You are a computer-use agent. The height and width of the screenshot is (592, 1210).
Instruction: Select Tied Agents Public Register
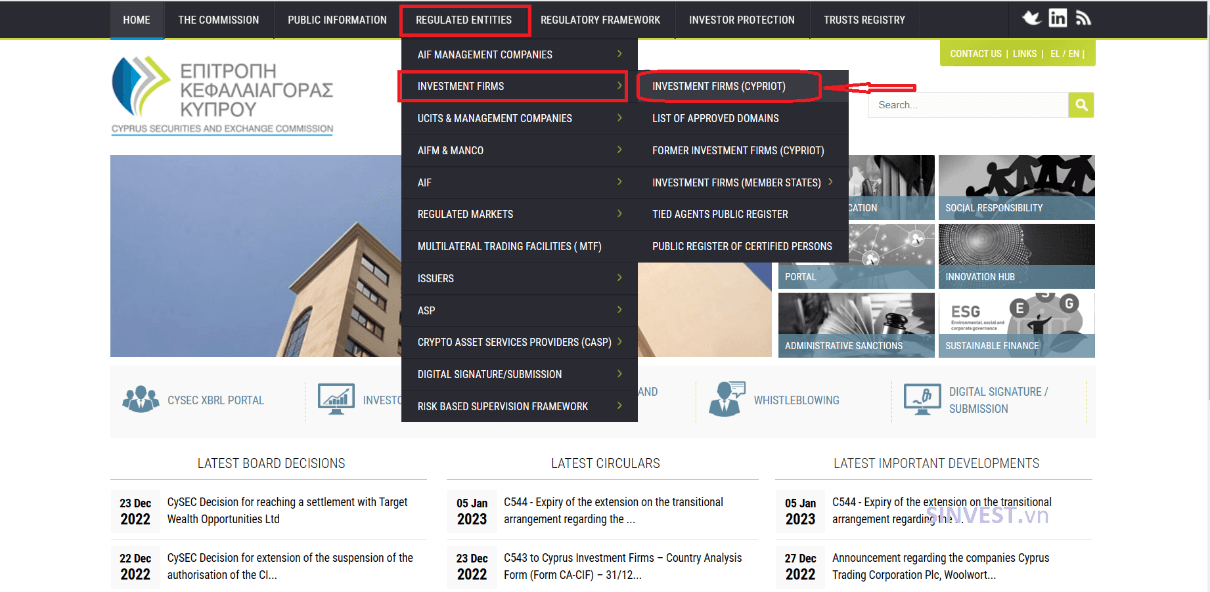coord(743,214)
